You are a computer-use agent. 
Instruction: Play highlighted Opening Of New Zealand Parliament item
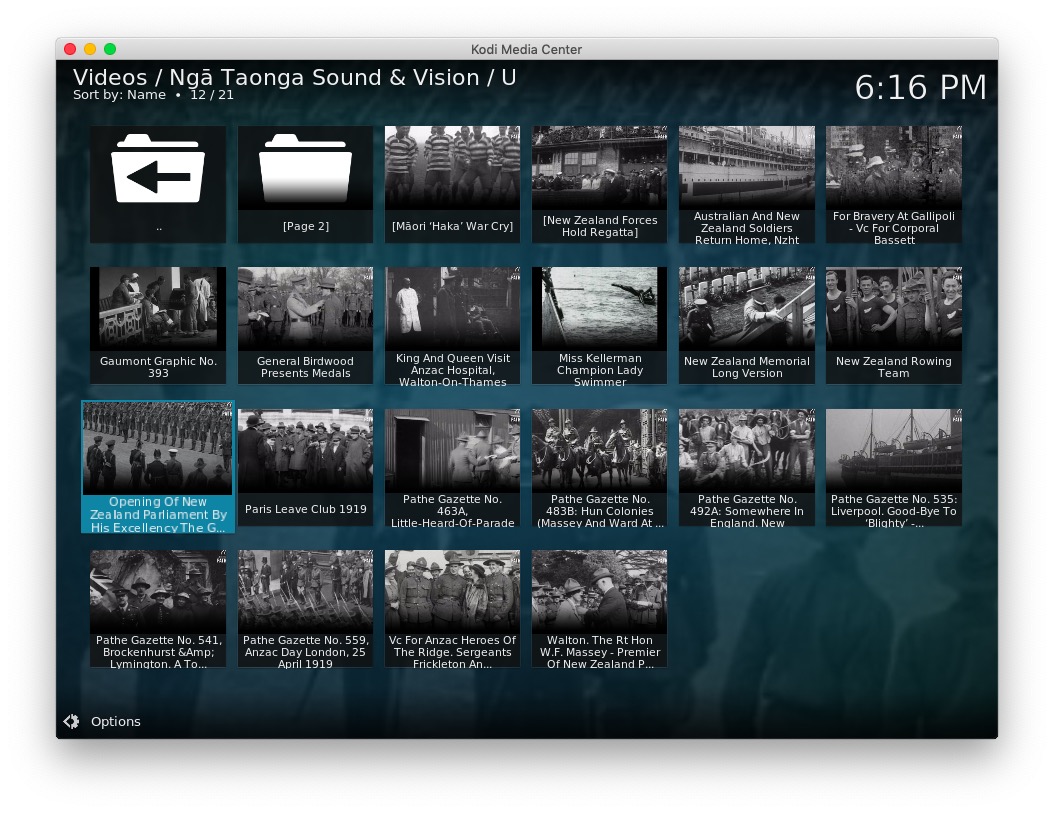pos(158,467)
